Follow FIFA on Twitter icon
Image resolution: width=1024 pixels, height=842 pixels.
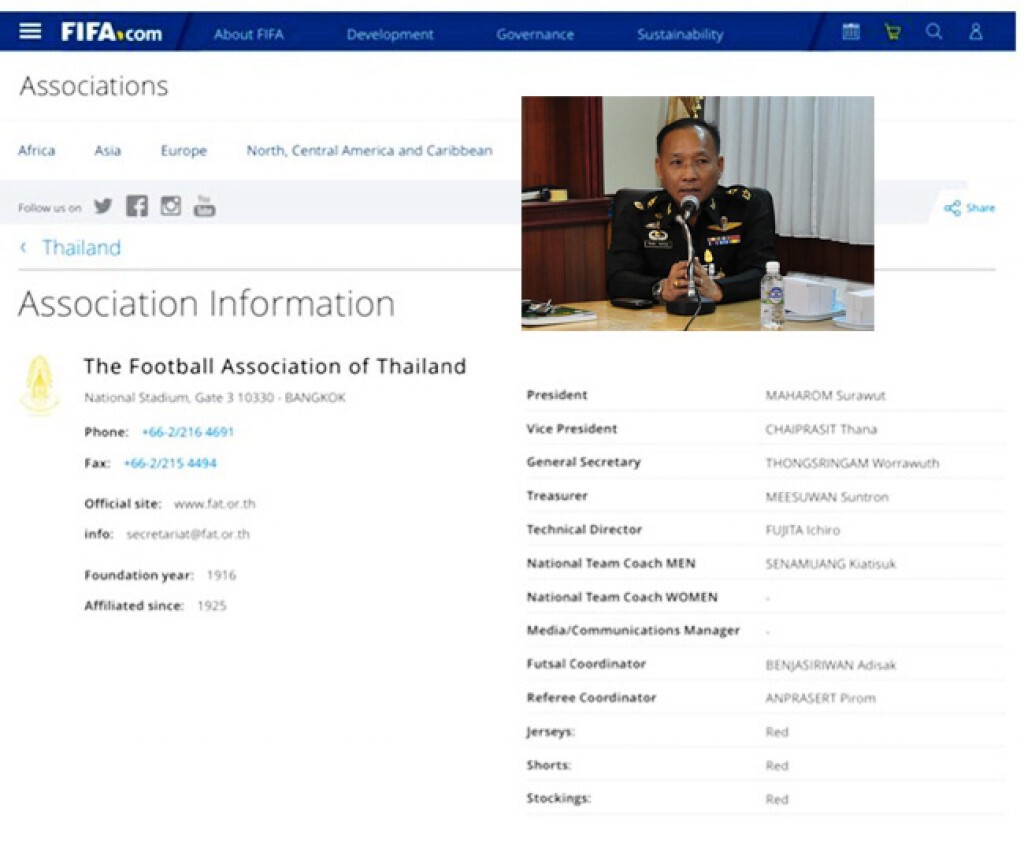pyautogui.click(x=103, y=206)
